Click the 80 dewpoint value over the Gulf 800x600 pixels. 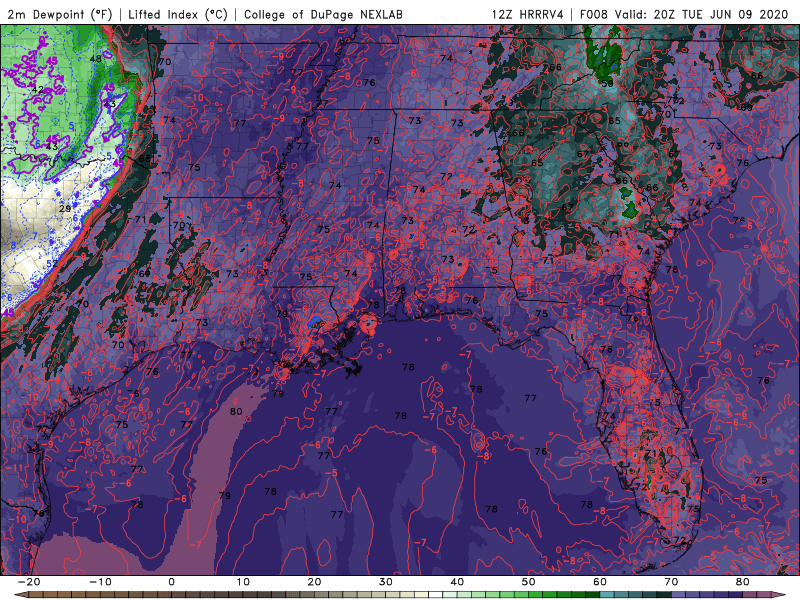(236, 412)
